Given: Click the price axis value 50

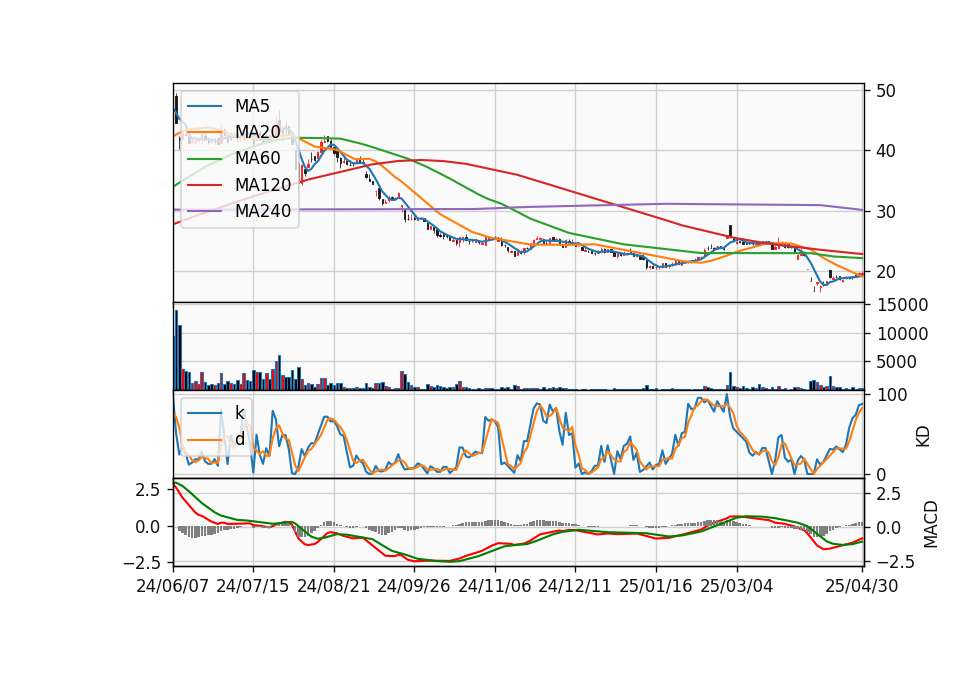Looking at the screenshot, I should coord(886,91).
